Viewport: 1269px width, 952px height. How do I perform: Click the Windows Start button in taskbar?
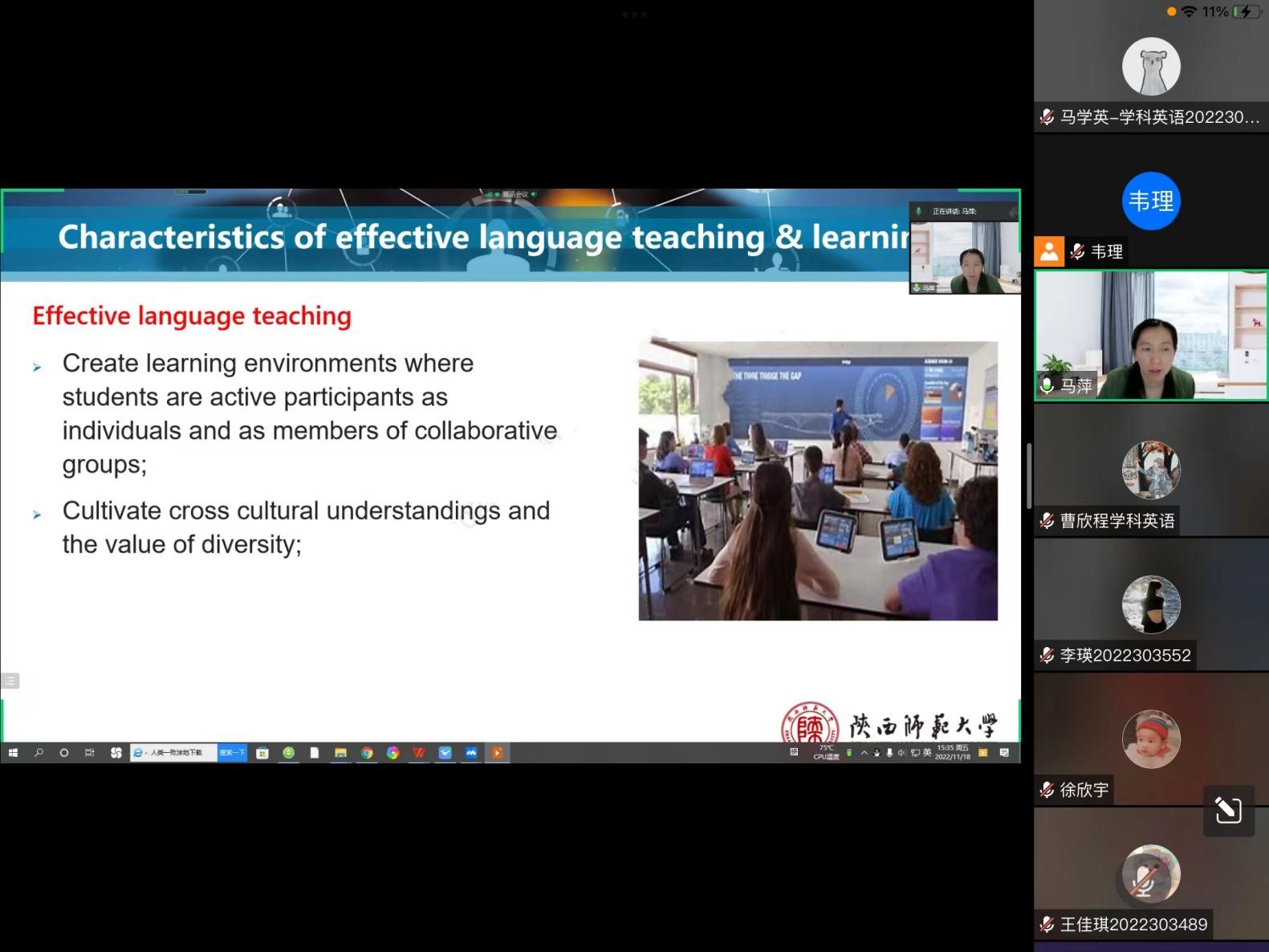point(13,753)
